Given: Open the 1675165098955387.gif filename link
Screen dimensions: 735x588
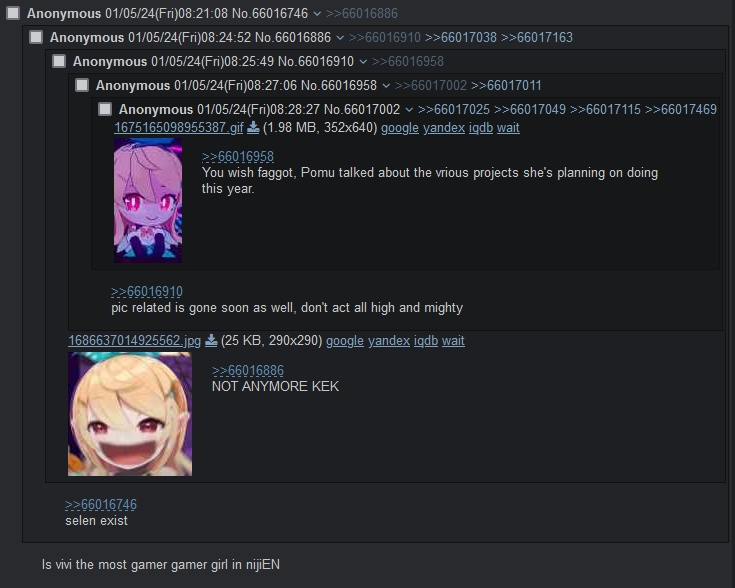Looking at the screenshot, I should click(179, 128).
